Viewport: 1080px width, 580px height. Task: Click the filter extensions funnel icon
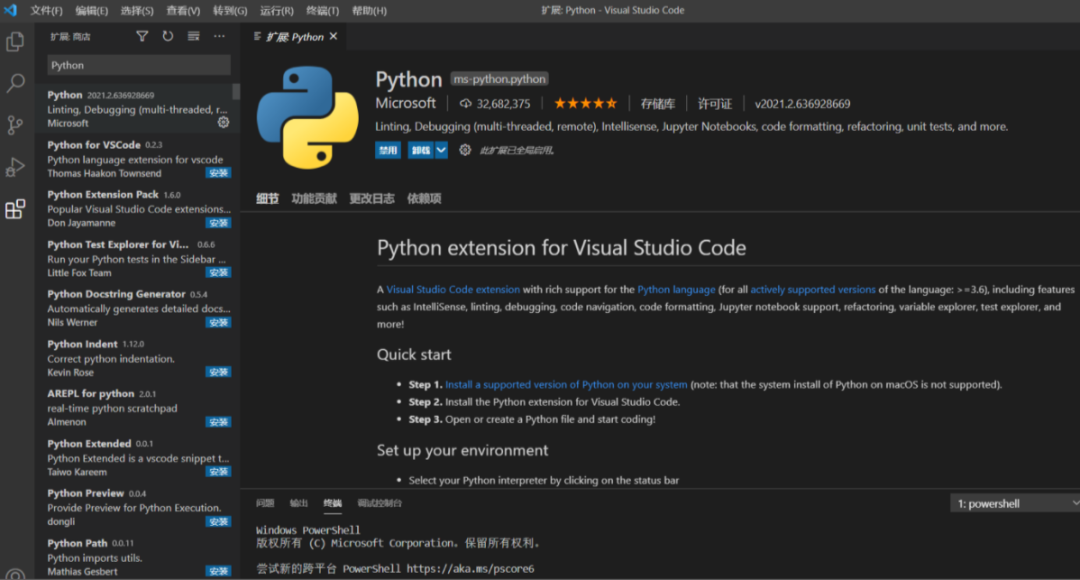(x=142, y=36)
